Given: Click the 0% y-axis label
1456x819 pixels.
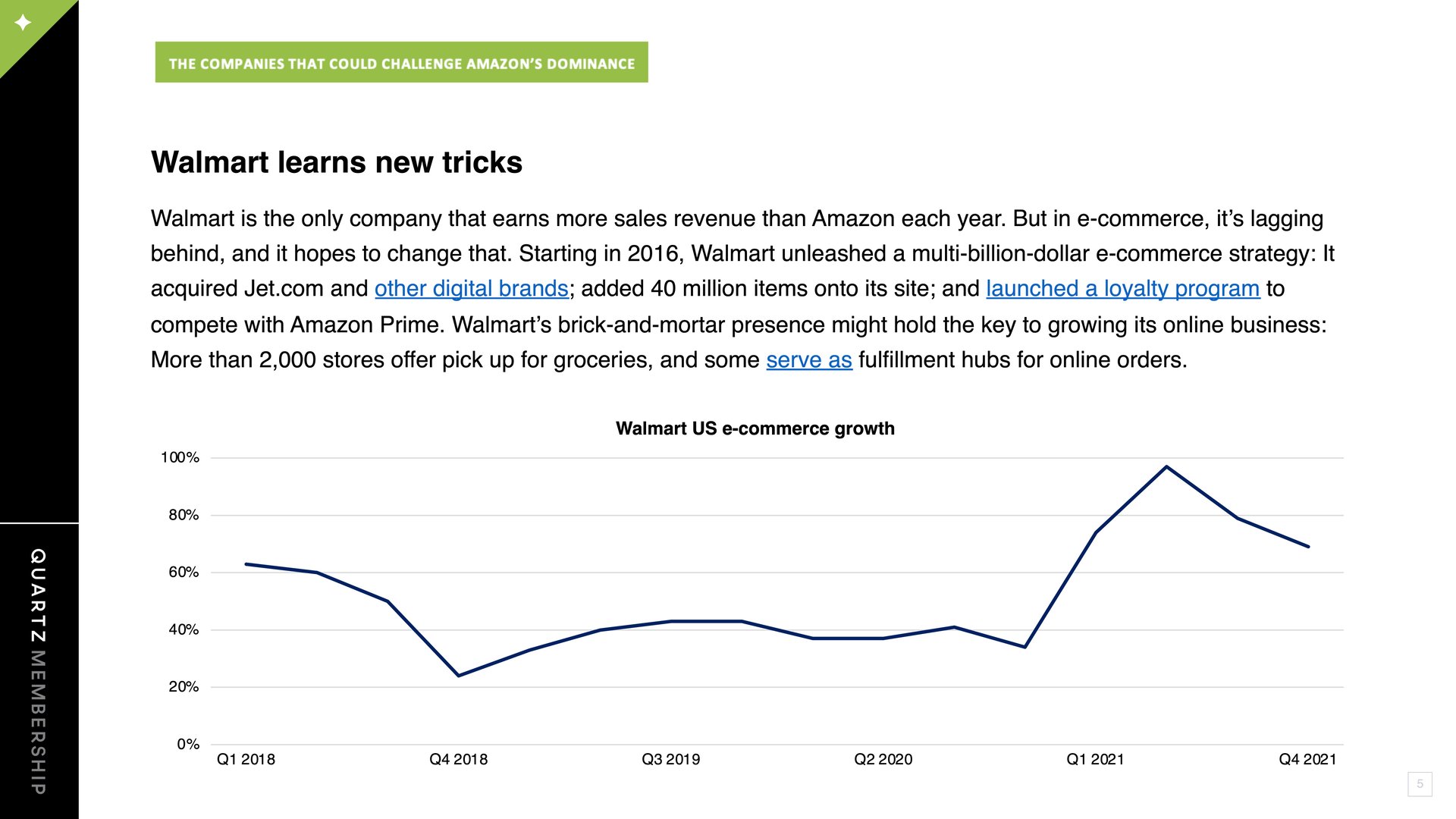Looking at the screenshot, I should pyautogui.click(x=188, y=744).
